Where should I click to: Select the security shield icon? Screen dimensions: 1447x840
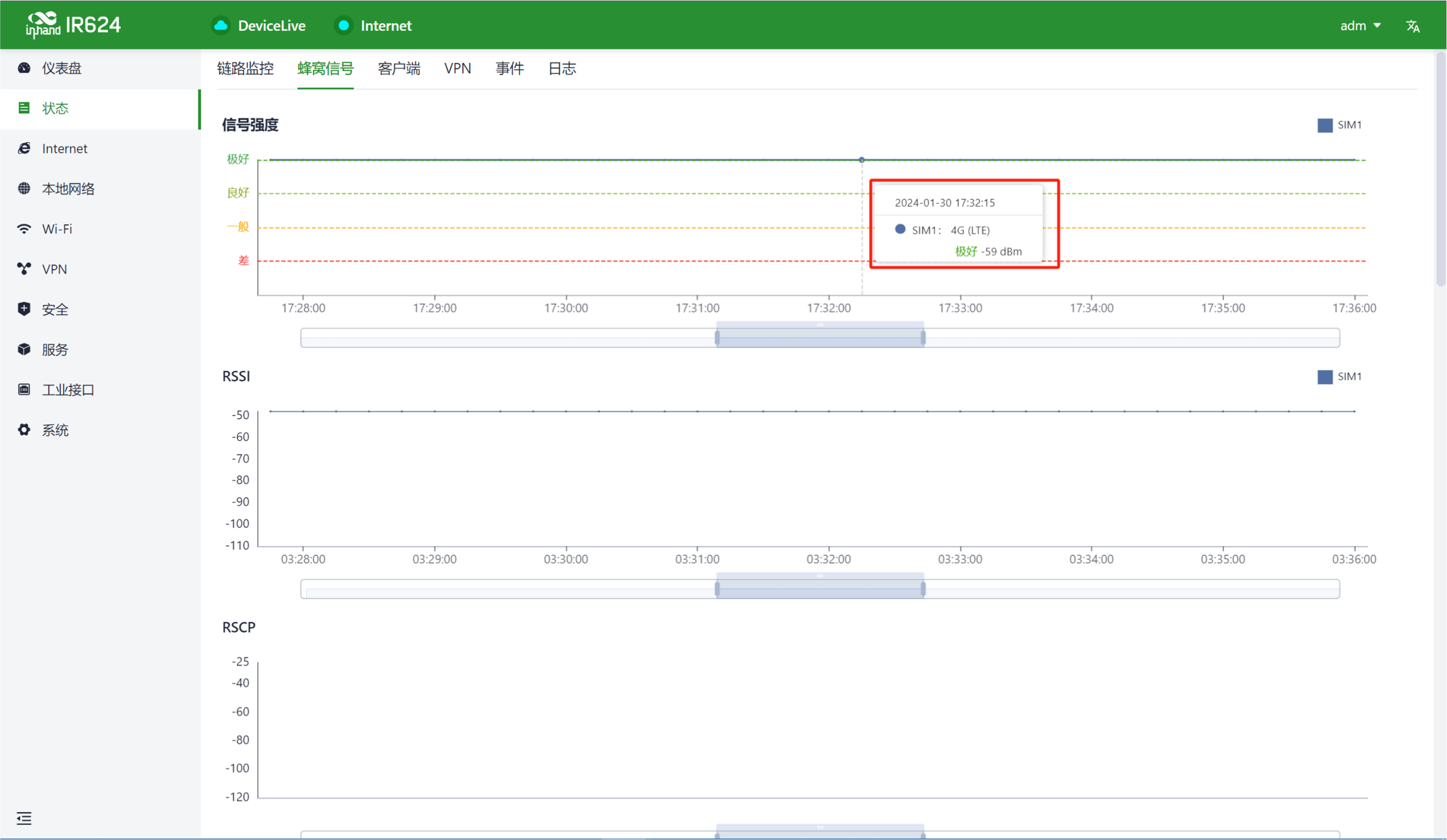coord(24,309)
